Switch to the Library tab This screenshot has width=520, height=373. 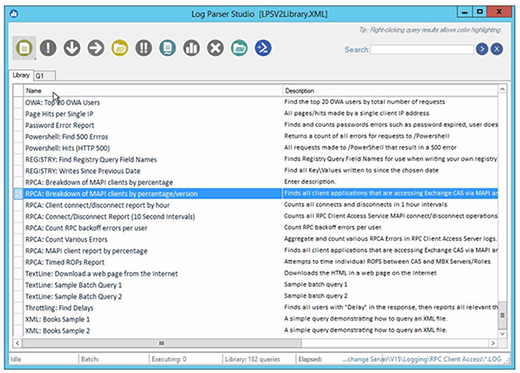(21, 75)
